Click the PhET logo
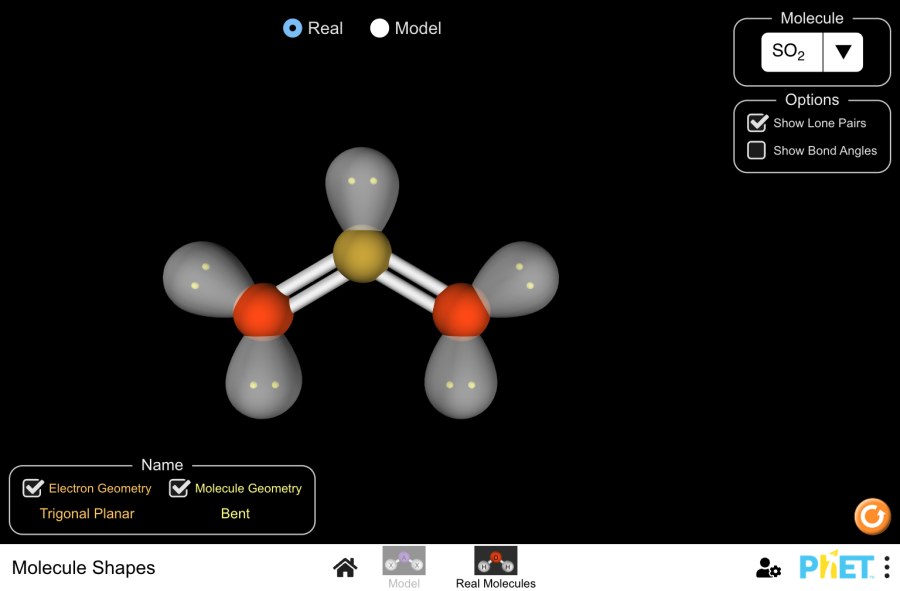This screenshot has height=591, width=900. [x=836, y=567]
